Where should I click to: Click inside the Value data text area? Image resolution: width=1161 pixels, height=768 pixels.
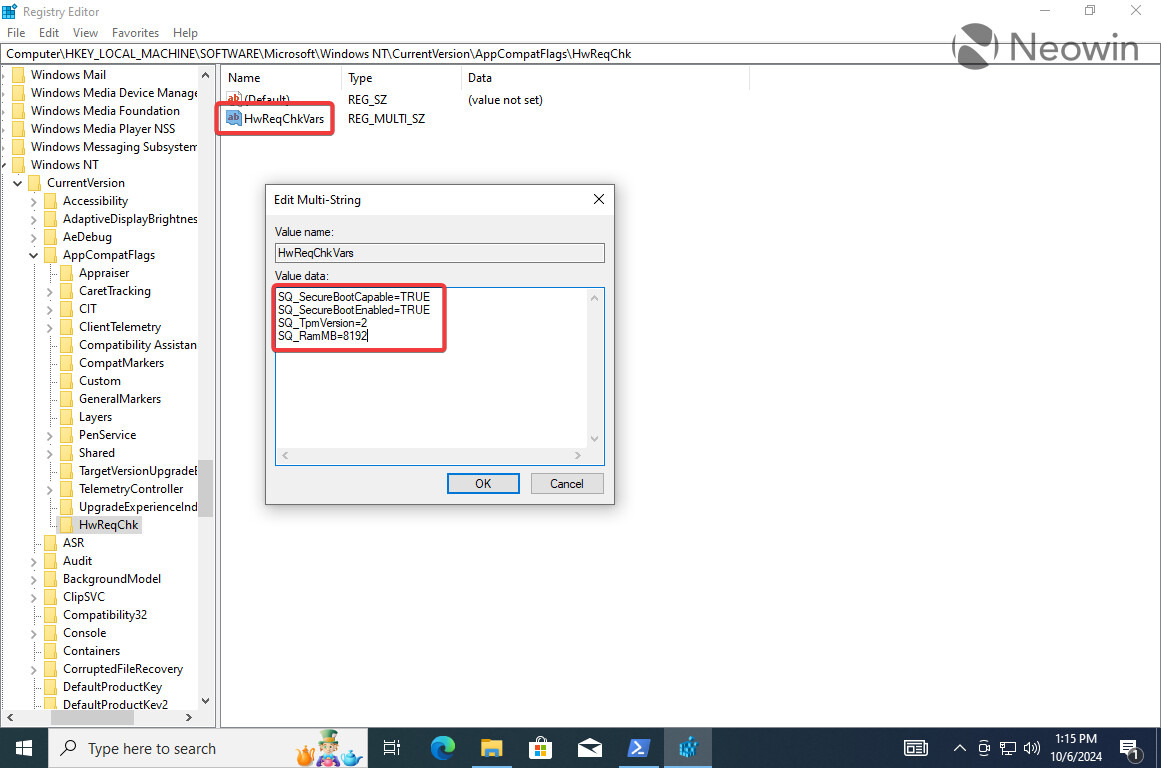tap(432, 368)
